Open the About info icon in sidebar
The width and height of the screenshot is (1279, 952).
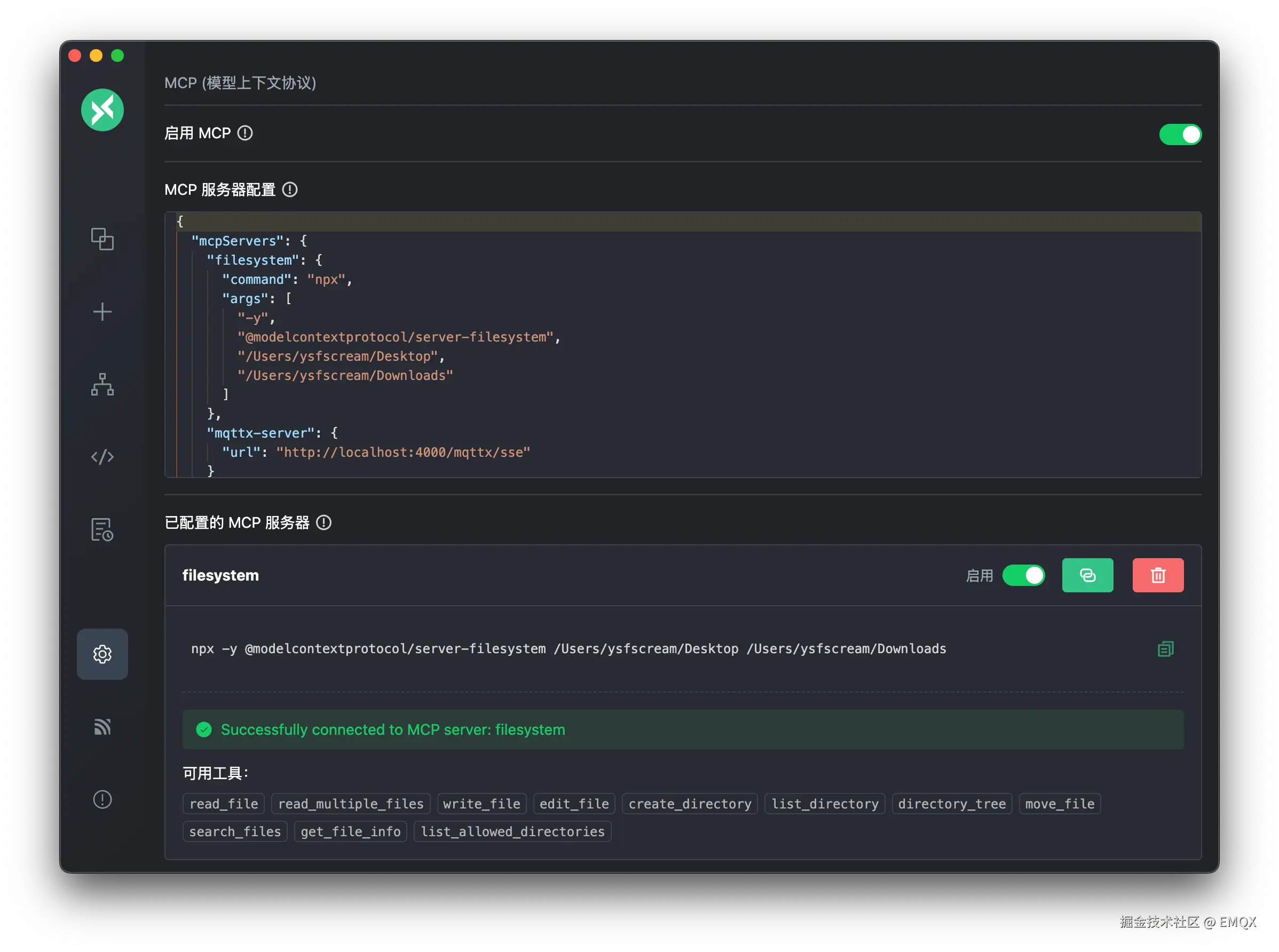point(102,799)
